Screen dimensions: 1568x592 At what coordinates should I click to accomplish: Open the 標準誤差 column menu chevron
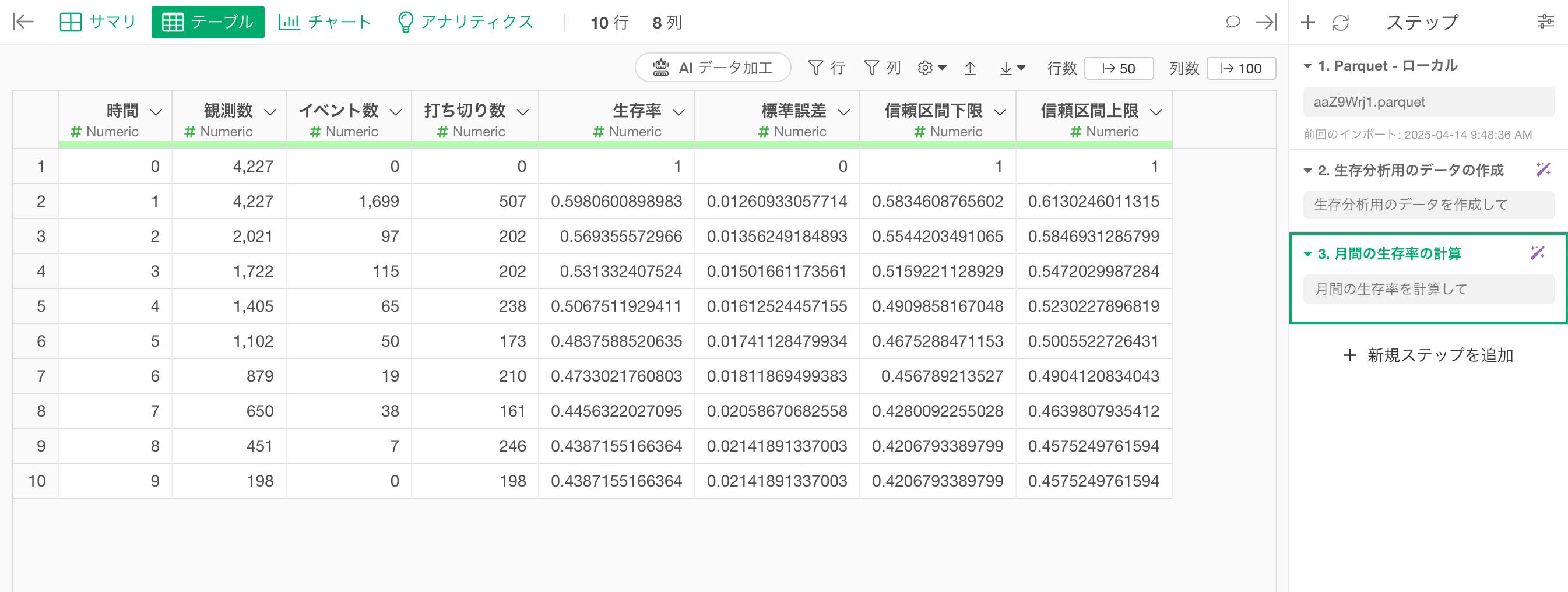tap(843, 112)
